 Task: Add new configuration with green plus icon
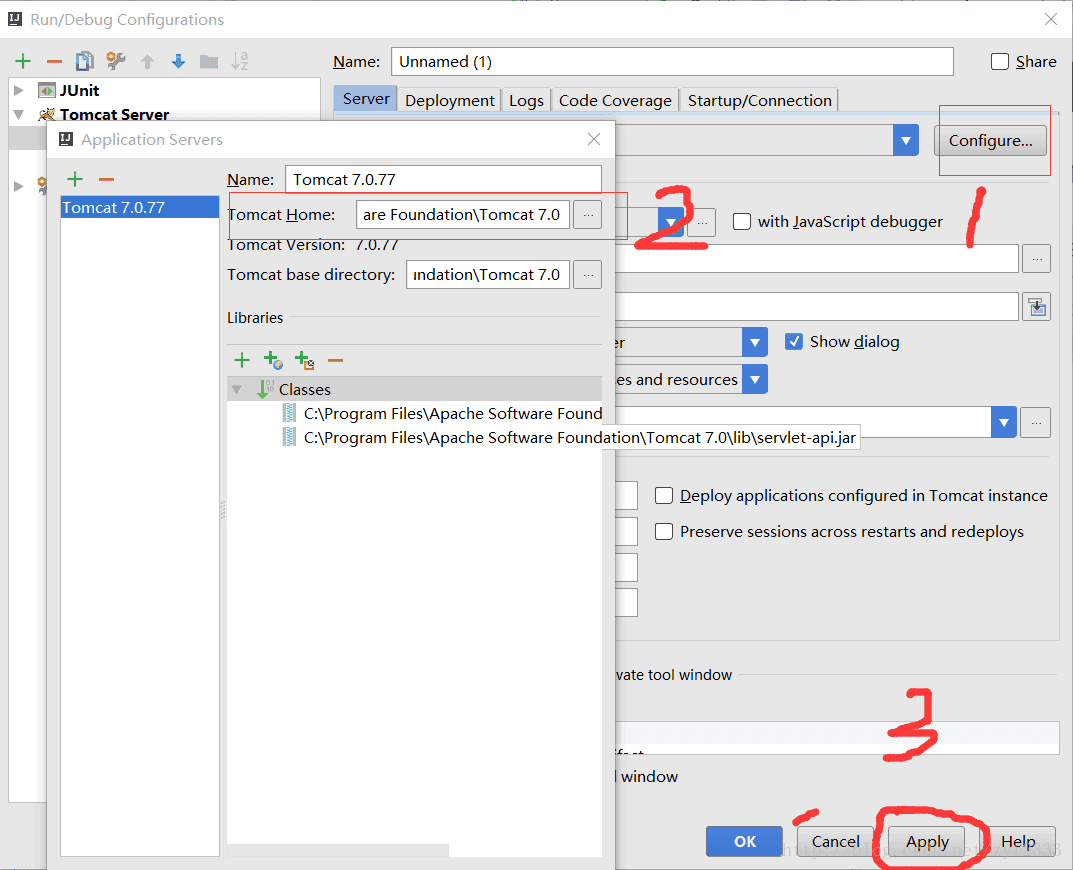(23, 62)
